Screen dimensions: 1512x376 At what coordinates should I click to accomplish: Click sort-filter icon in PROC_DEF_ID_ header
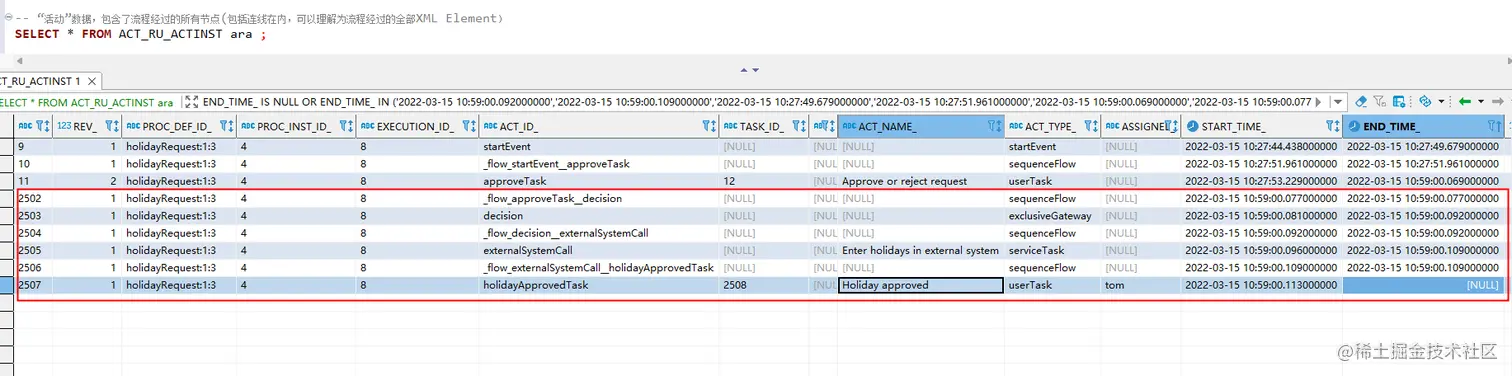[227, 126]
